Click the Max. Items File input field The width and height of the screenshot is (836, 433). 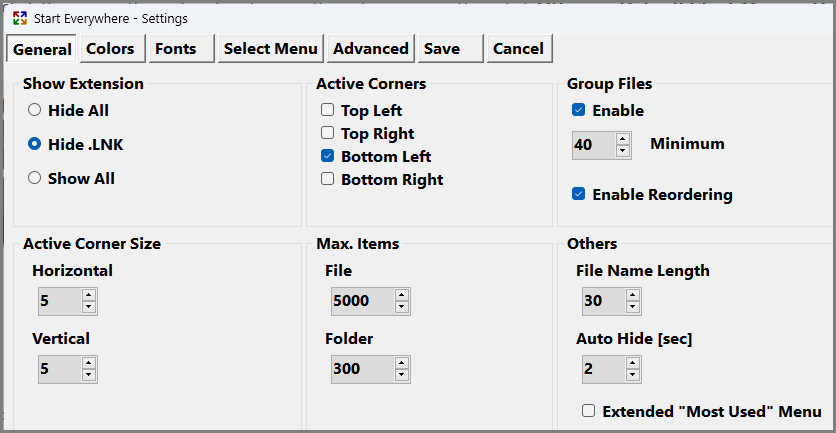tap(361, 300)
